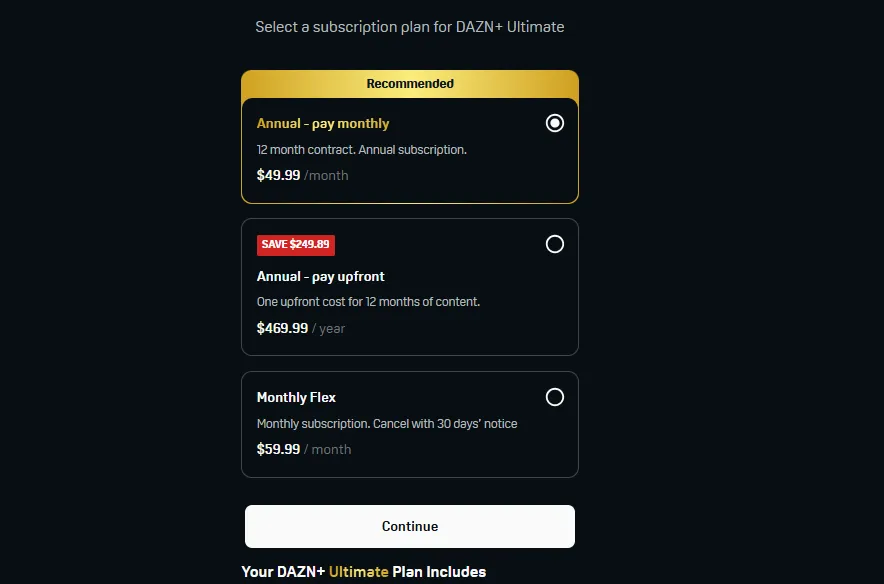Click the "12 month contract" description text
This screenshot has height=584, width=884.
(x=361, y=150)
